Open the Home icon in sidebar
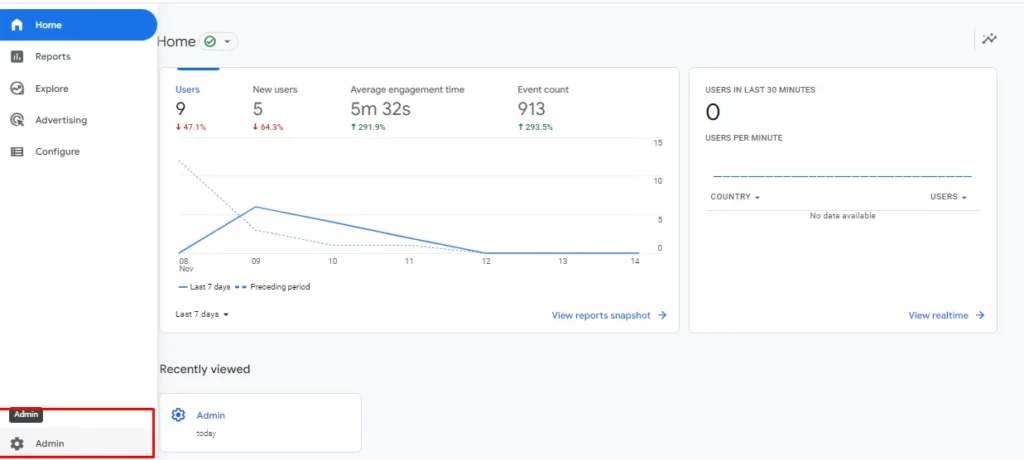The image size is (1024, 460). click(x=17, y=25)
